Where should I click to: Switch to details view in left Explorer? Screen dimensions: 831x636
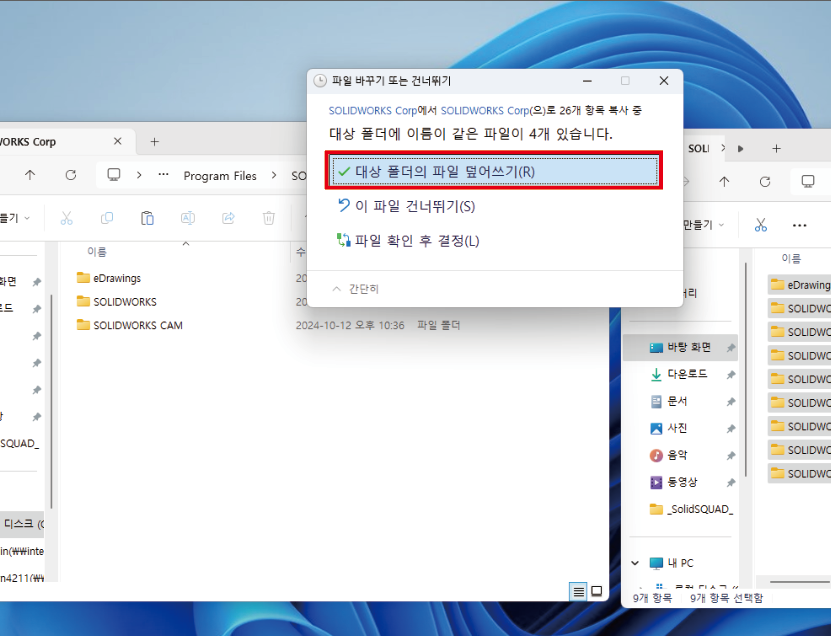coord(579,591)
